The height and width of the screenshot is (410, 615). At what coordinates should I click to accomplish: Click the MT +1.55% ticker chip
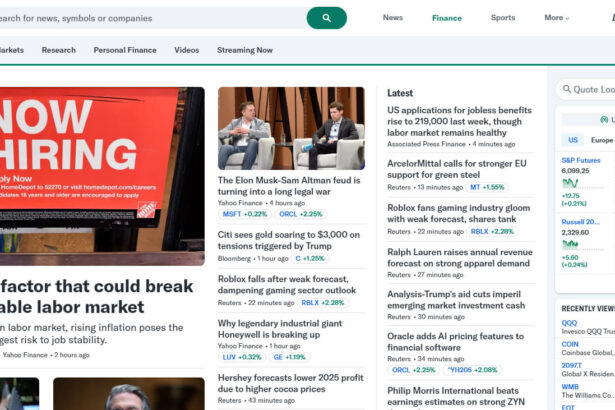click(x=487, y=188)
